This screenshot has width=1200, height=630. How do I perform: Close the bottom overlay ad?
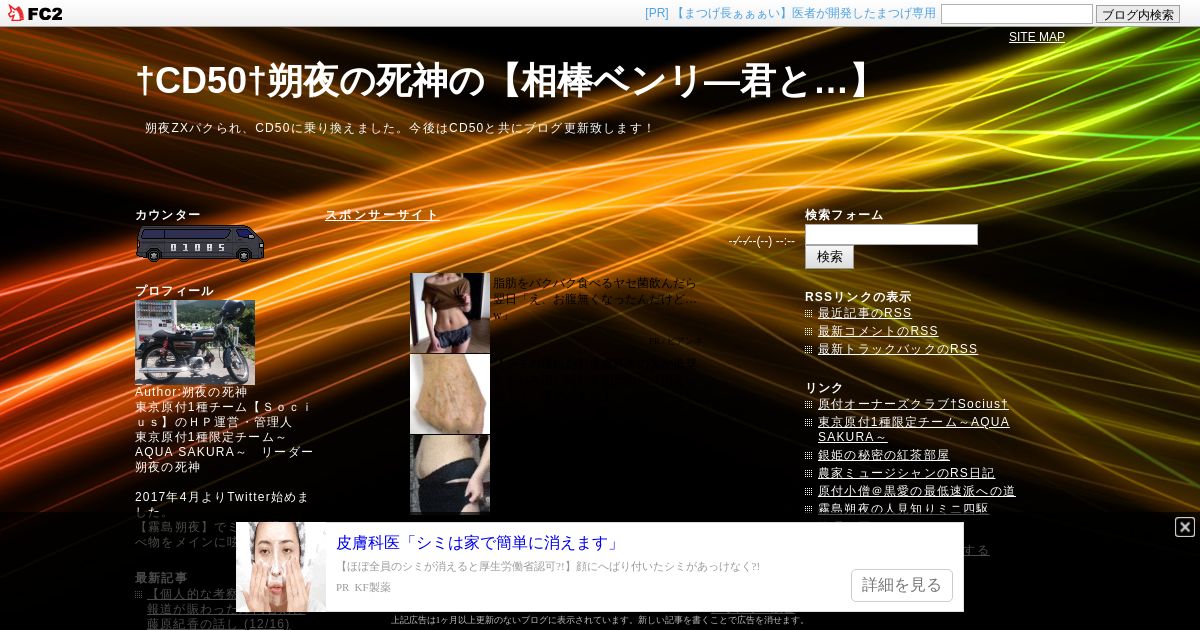[x=1185, y=527]
